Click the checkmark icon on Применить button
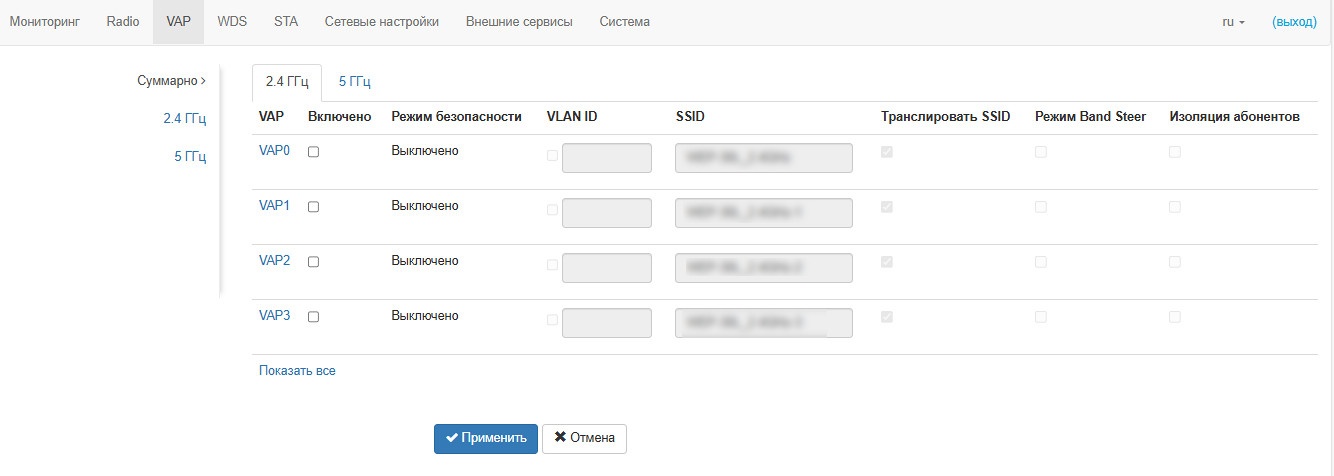This screenshot has width=1334, height=476. tap(452, 438)
